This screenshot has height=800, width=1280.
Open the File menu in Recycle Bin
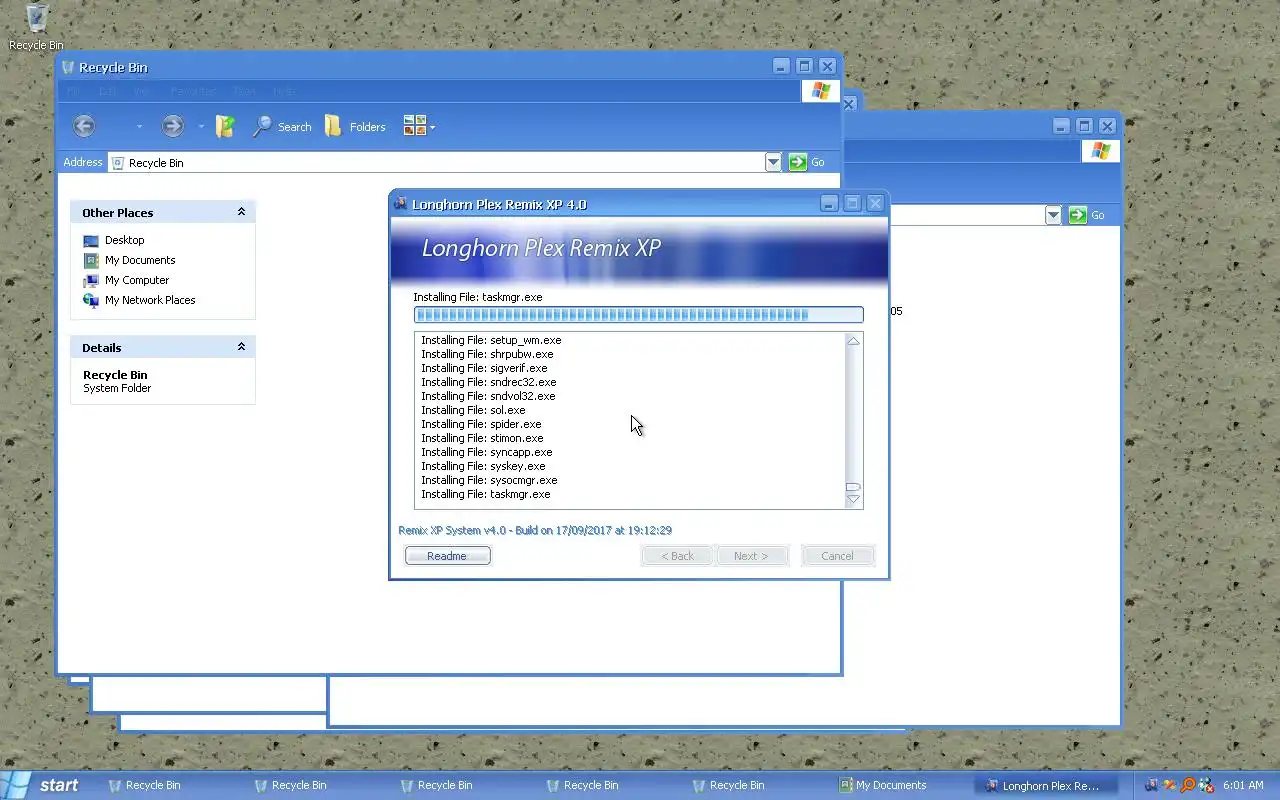[x=74, y=91]
